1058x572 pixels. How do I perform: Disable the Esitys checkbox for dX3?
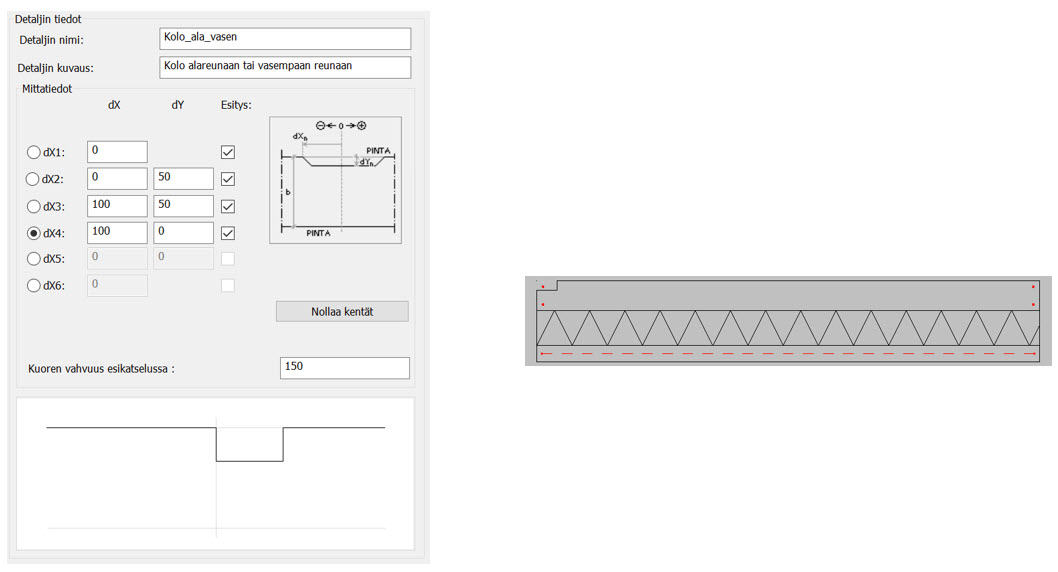click(228, 206)
